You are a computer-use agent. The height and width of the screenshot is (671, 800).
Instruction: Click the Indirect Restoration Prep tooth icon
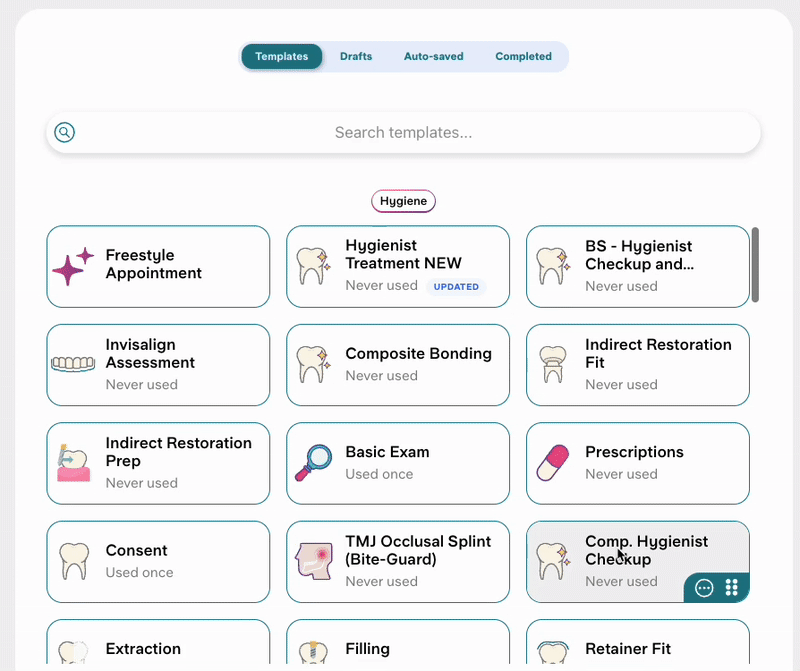click(x=73, y=463)
